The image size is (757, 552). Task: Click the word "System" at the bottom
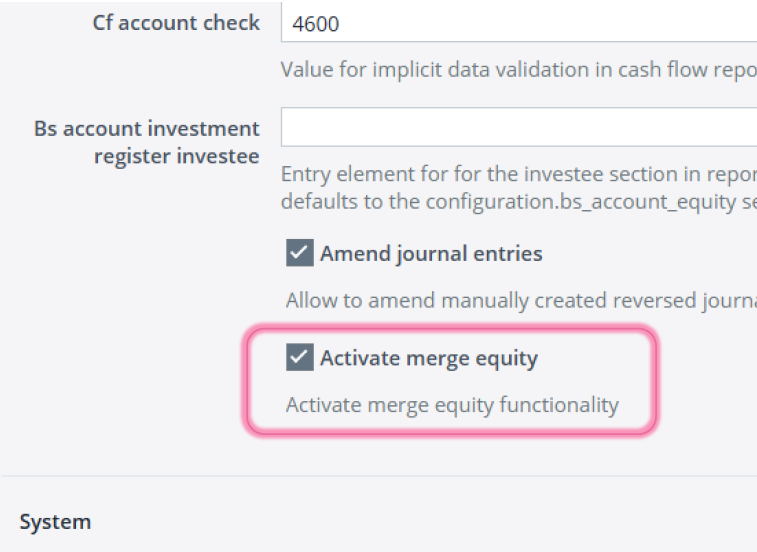55,522
